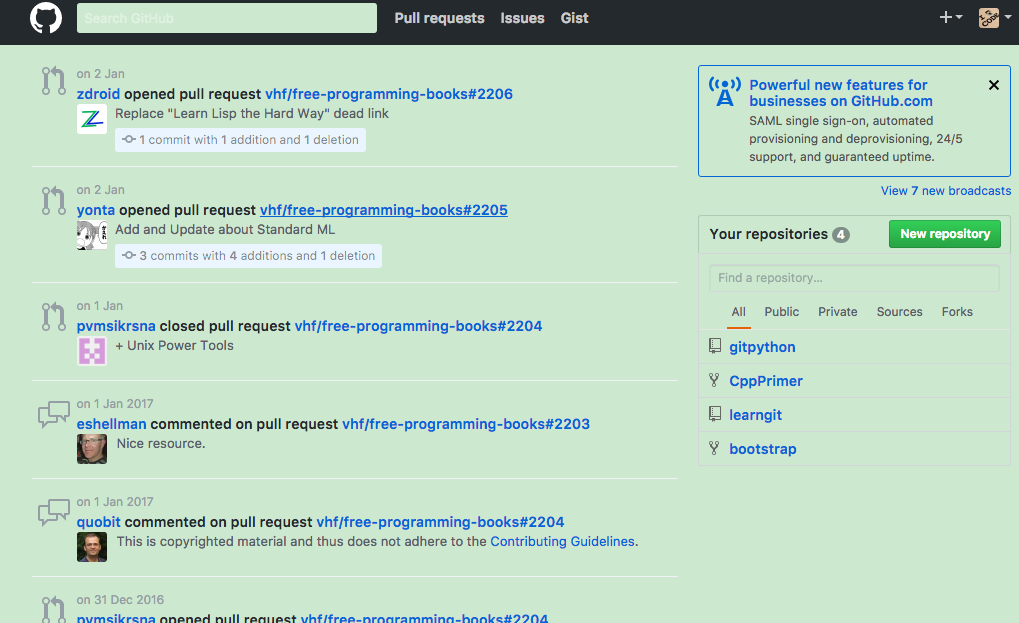Open the gitpython repository

762,348
